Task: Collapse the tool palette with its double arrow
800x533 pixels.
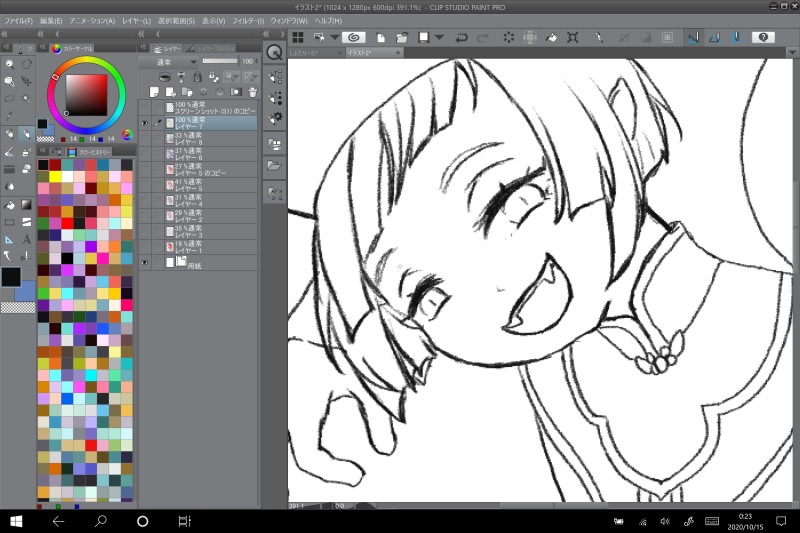Action: click(x=4, y=34)
